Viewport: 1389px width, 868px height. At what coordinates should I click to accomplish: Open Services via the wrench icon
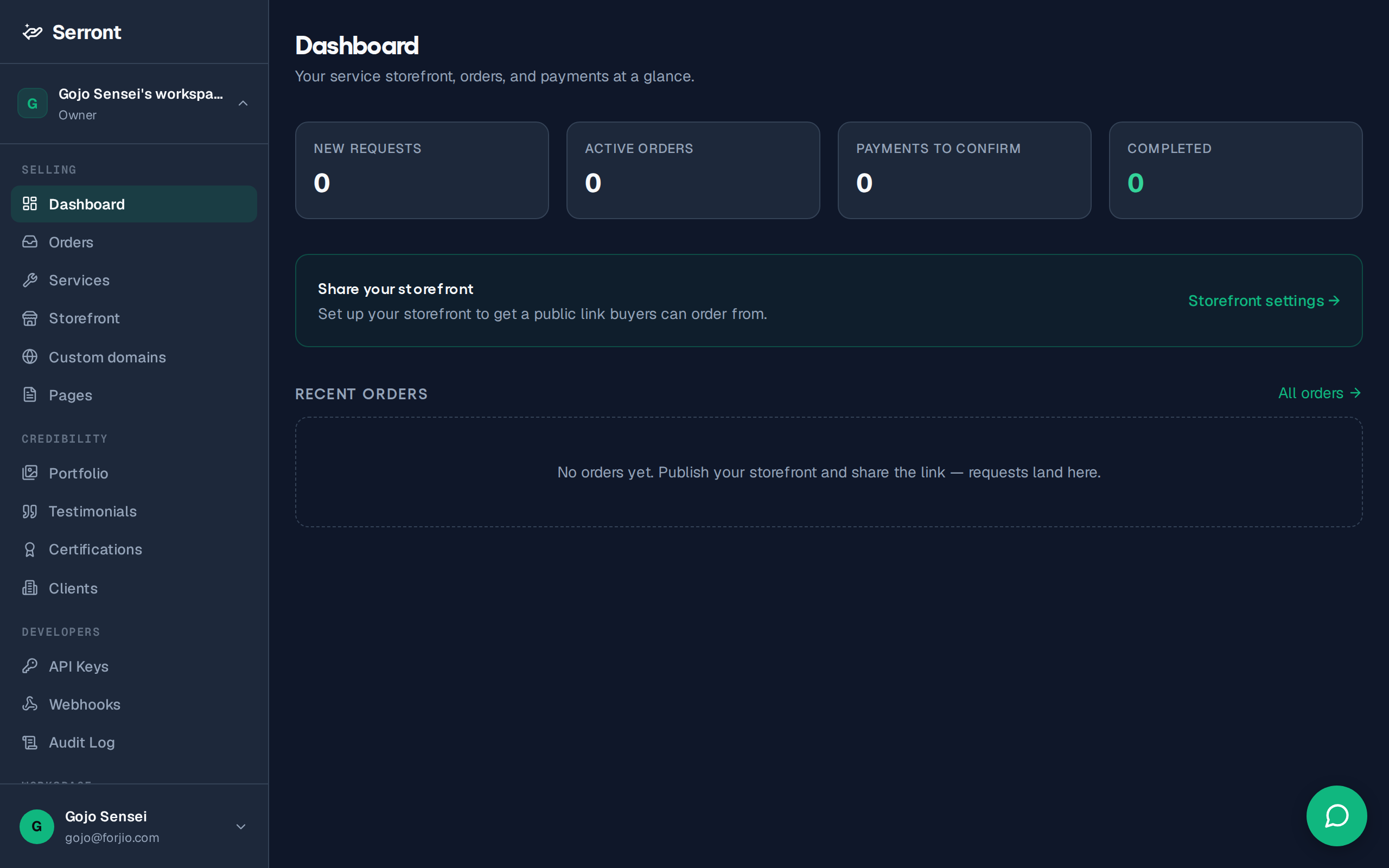tap(30, 279)
